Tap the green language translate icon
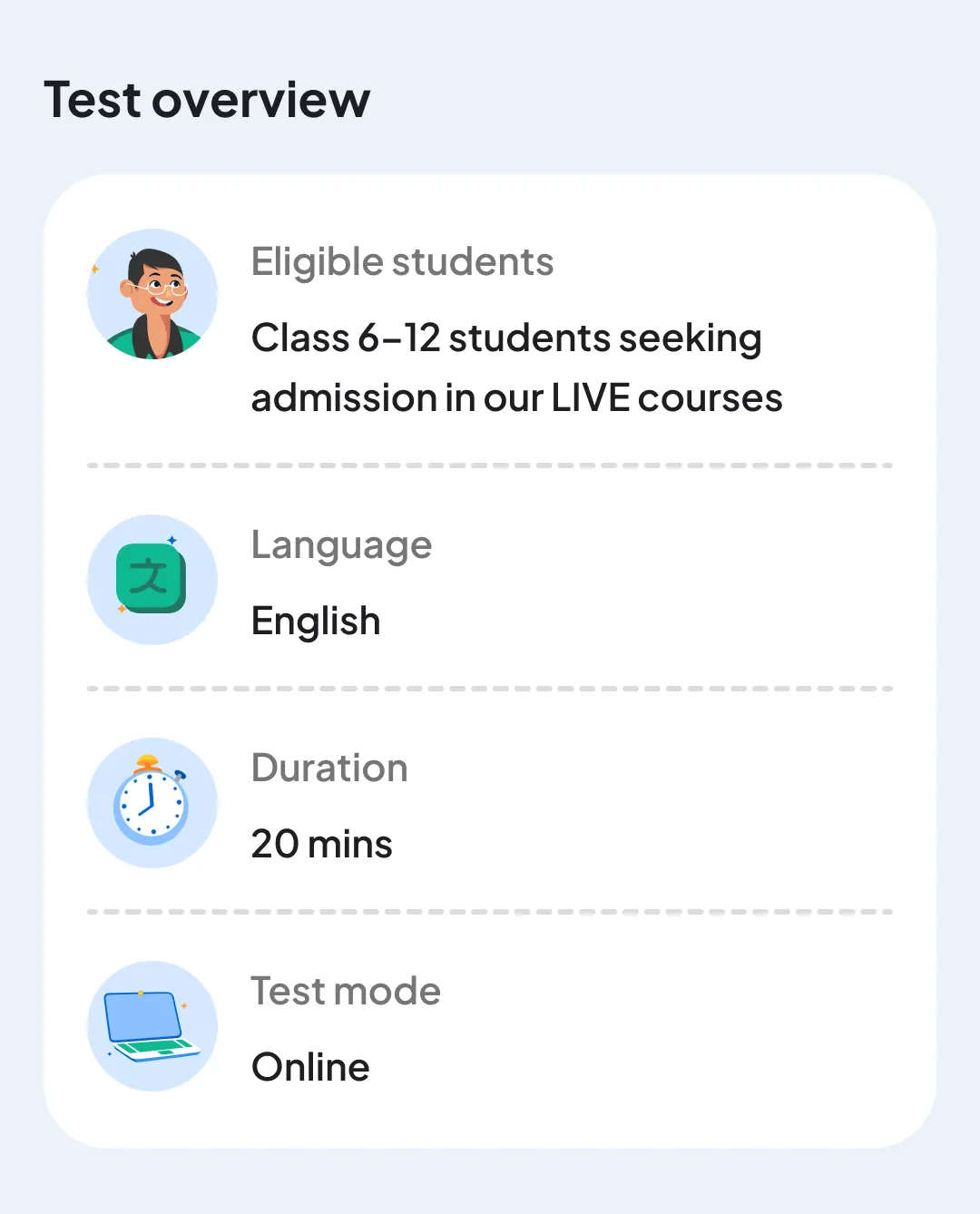 pyautogui.click(x=152, y=580)
